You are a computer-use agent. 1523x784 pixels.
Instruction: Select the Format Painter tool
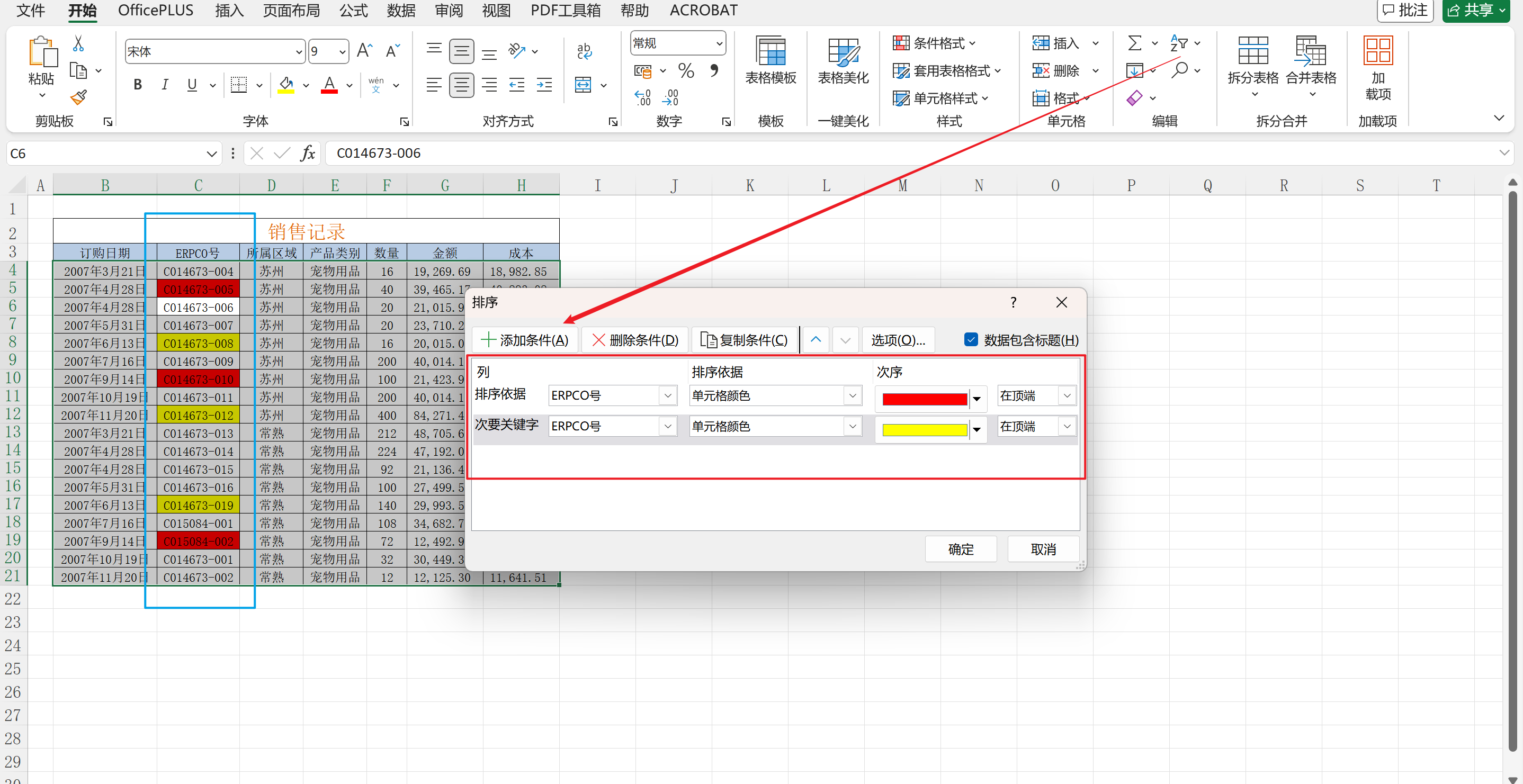[x=77, y=97]
